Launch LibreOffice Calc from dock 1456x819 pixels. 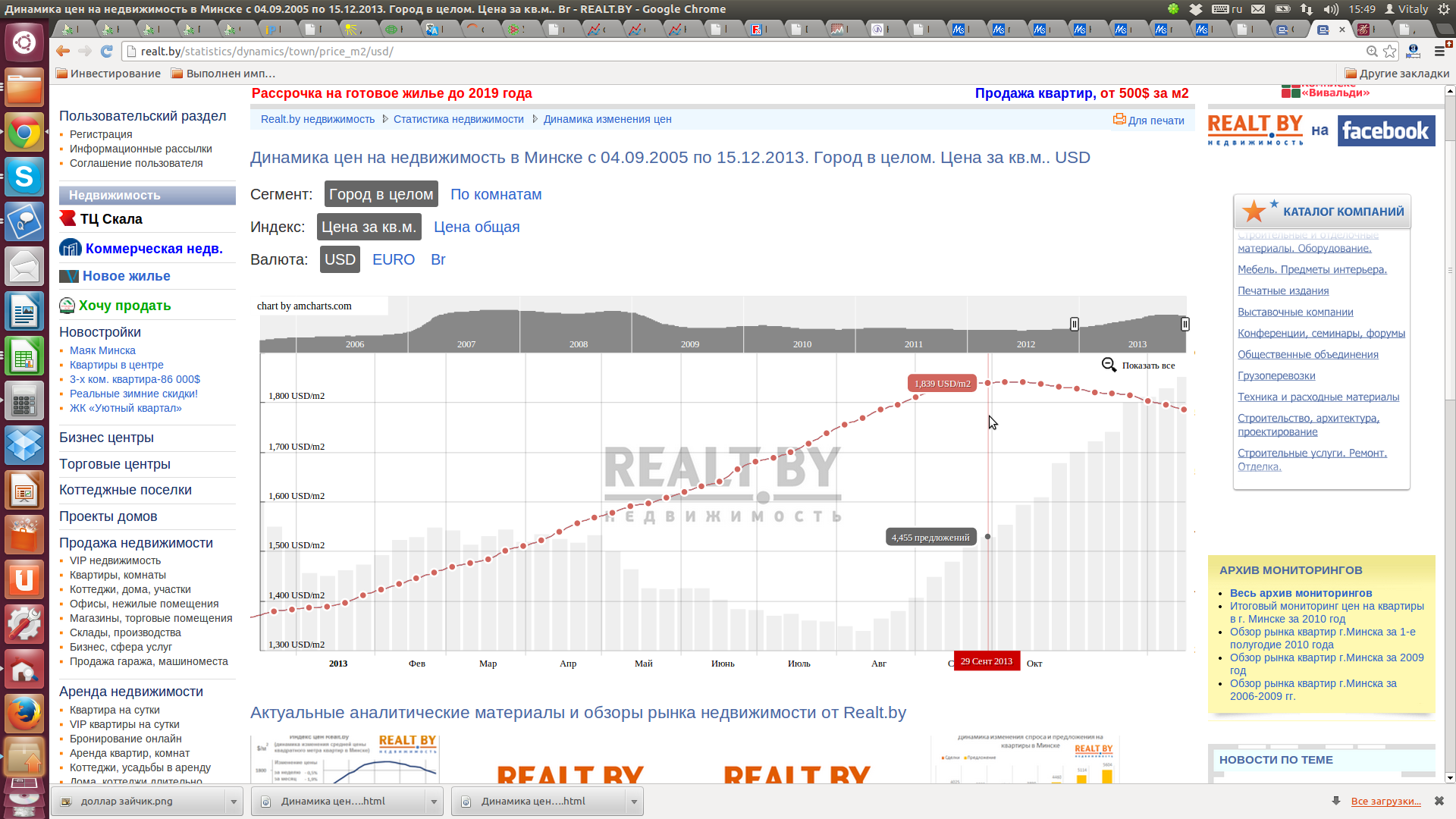click(x=24, y=356)
